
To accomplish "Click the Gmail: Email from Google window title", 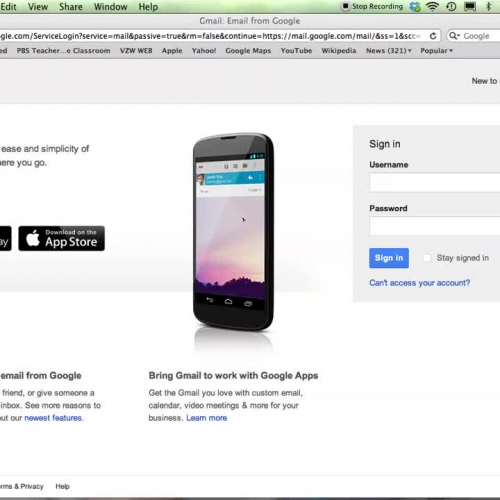I will click(250, 21).
